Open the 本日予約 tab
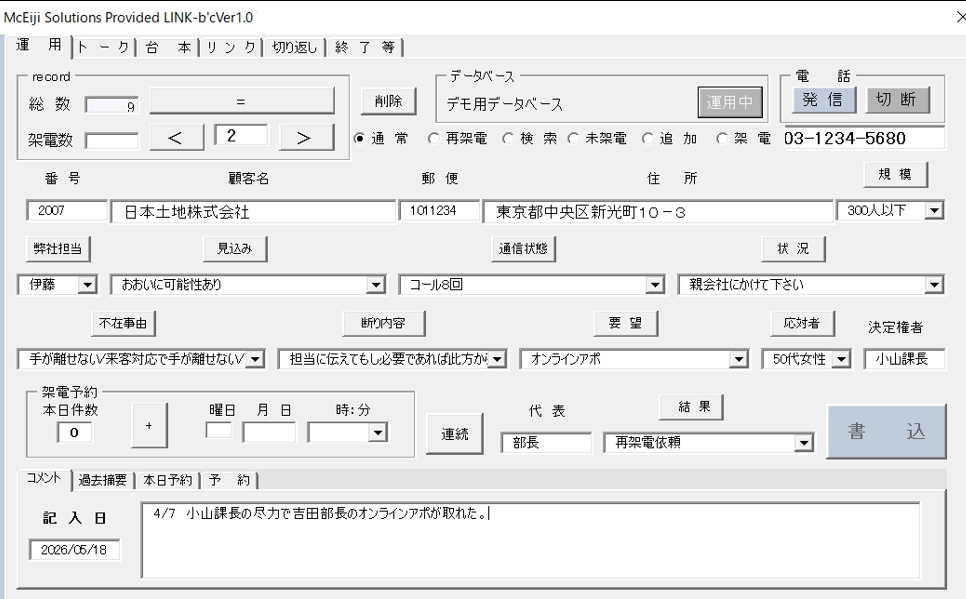This screenshot has width=966, height=599. 168,480
